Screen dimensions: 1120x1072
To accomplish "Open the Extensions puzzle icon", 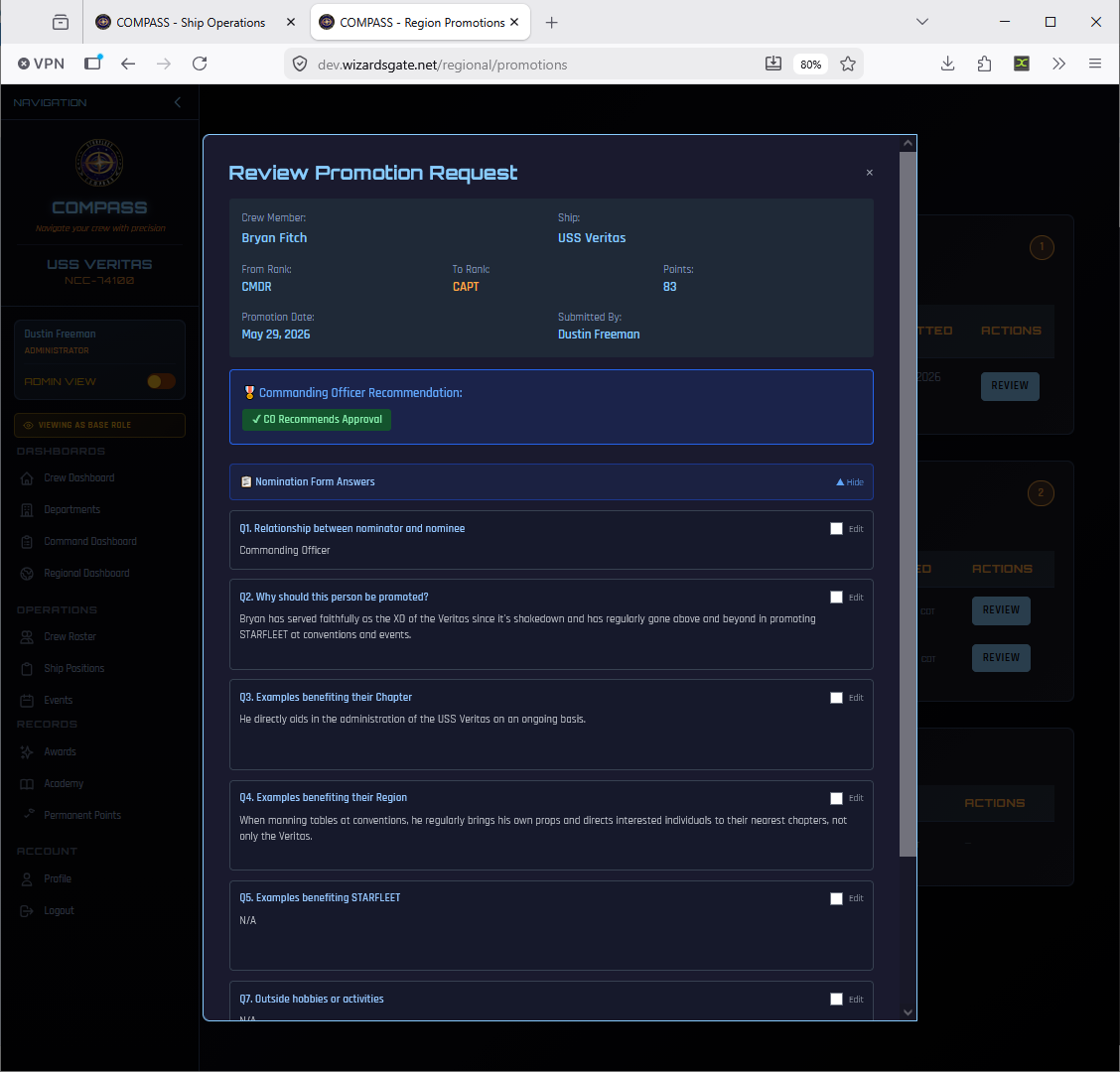I will (x=984, y=64).
